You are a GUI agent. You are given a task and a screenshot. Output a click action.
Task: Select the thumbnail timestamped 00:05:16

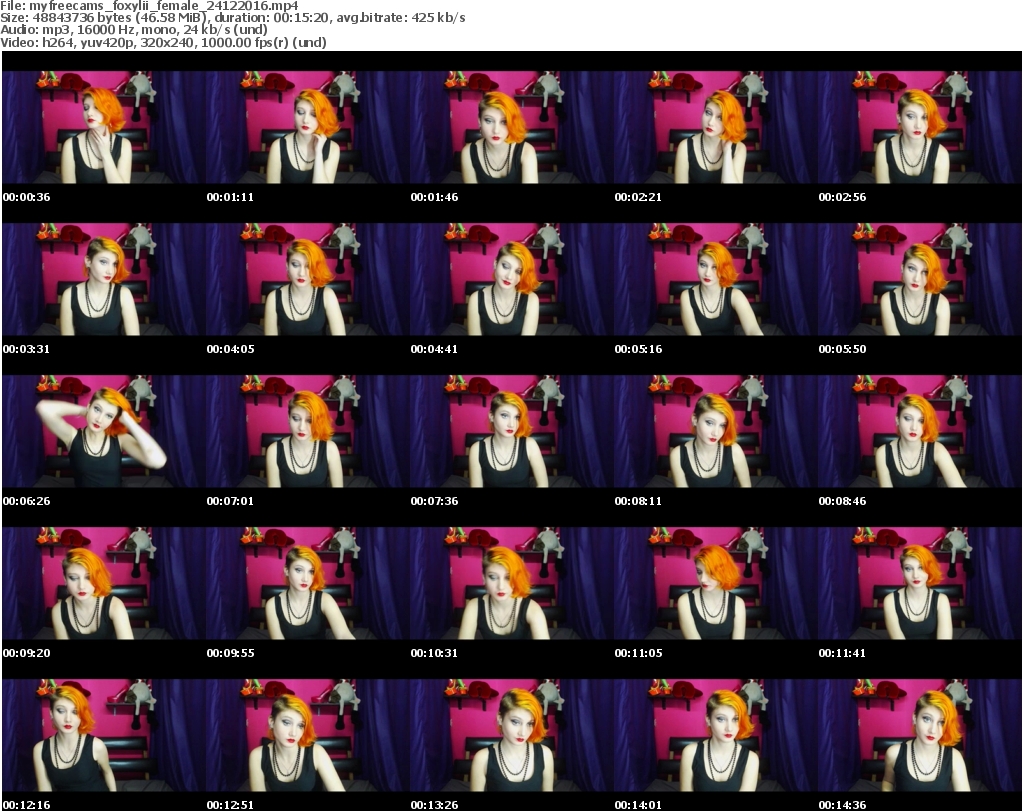click(x=715, y=279)
